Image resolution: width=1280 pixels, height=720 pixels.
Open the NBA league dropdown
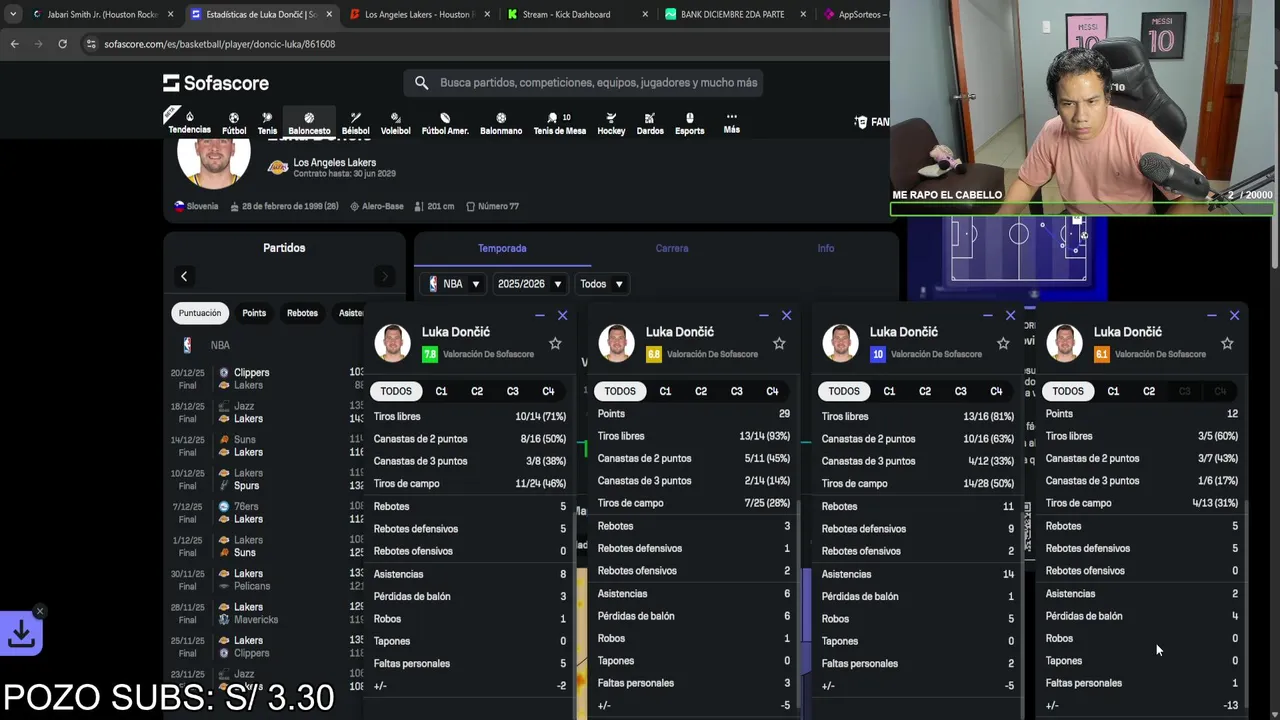454,284
